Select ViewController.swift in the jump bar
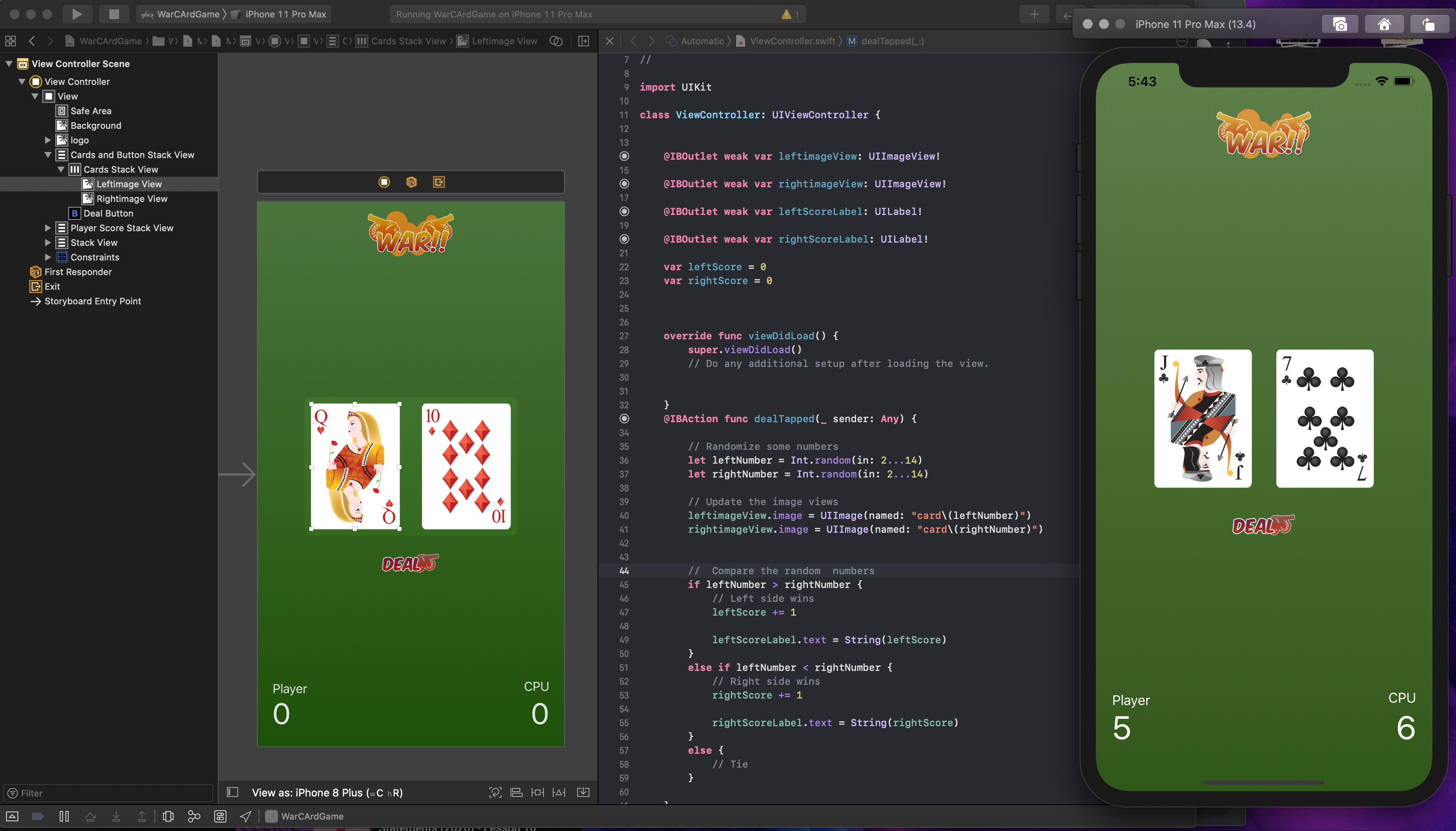 [792, 41]
